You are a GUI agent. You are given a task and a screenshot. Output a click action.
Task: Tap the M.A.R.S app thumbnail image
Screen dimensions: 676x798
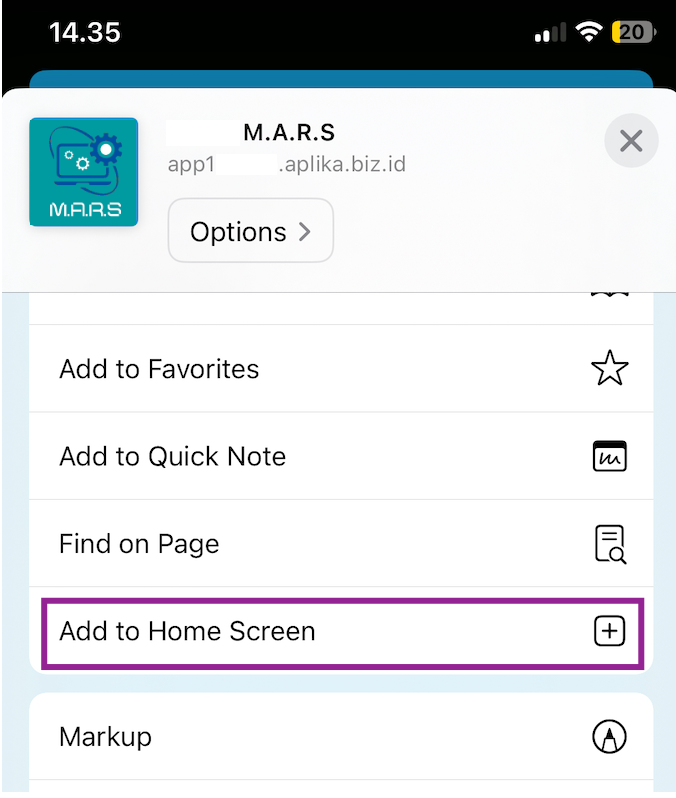[84, 172]
